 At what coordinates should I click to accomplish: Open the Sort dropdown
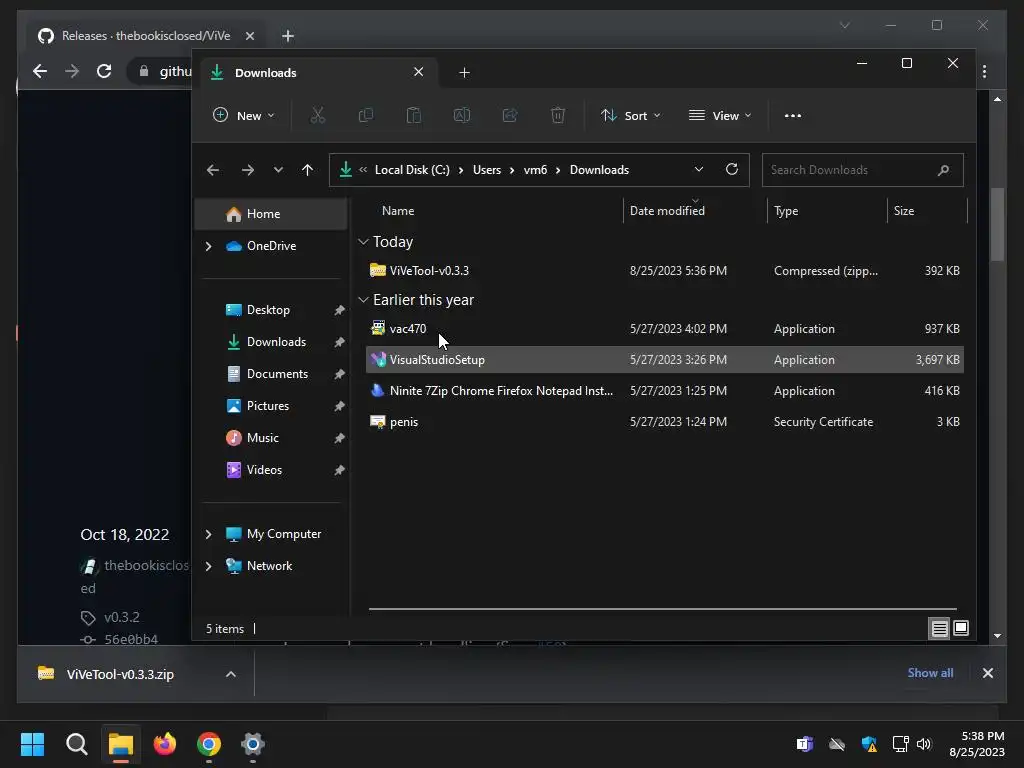[631, 116]
